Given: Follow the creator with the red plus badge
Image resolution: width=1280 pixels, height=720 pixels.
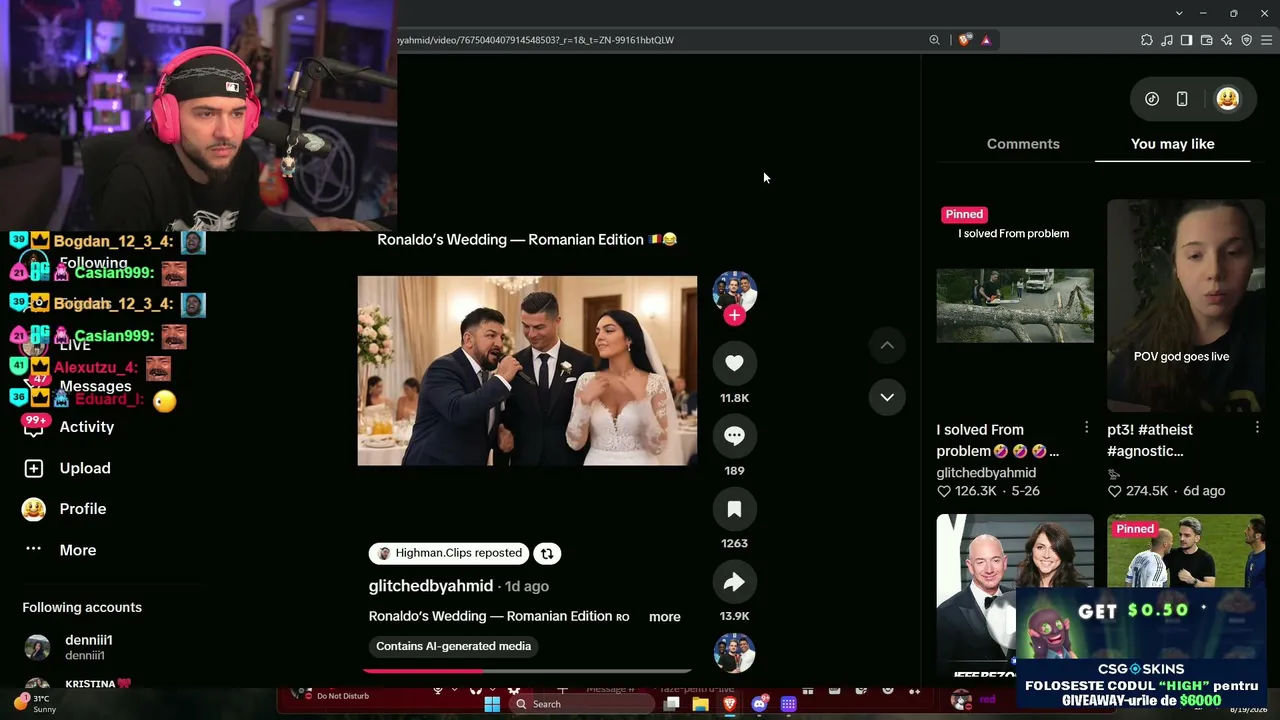Looking at the screenshot, I should click(x=734, y=315).
